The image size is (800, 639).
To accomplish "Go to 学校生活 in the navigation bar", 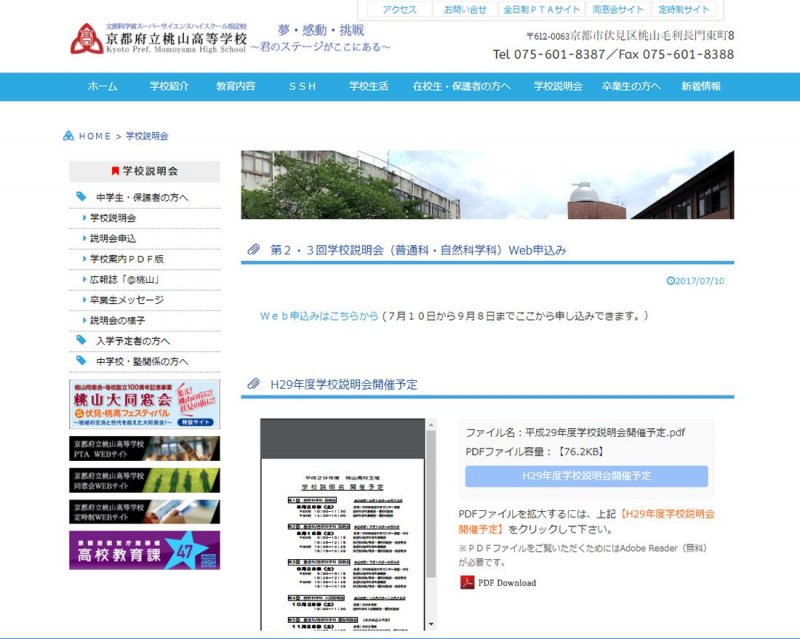I will pos(368,87).
